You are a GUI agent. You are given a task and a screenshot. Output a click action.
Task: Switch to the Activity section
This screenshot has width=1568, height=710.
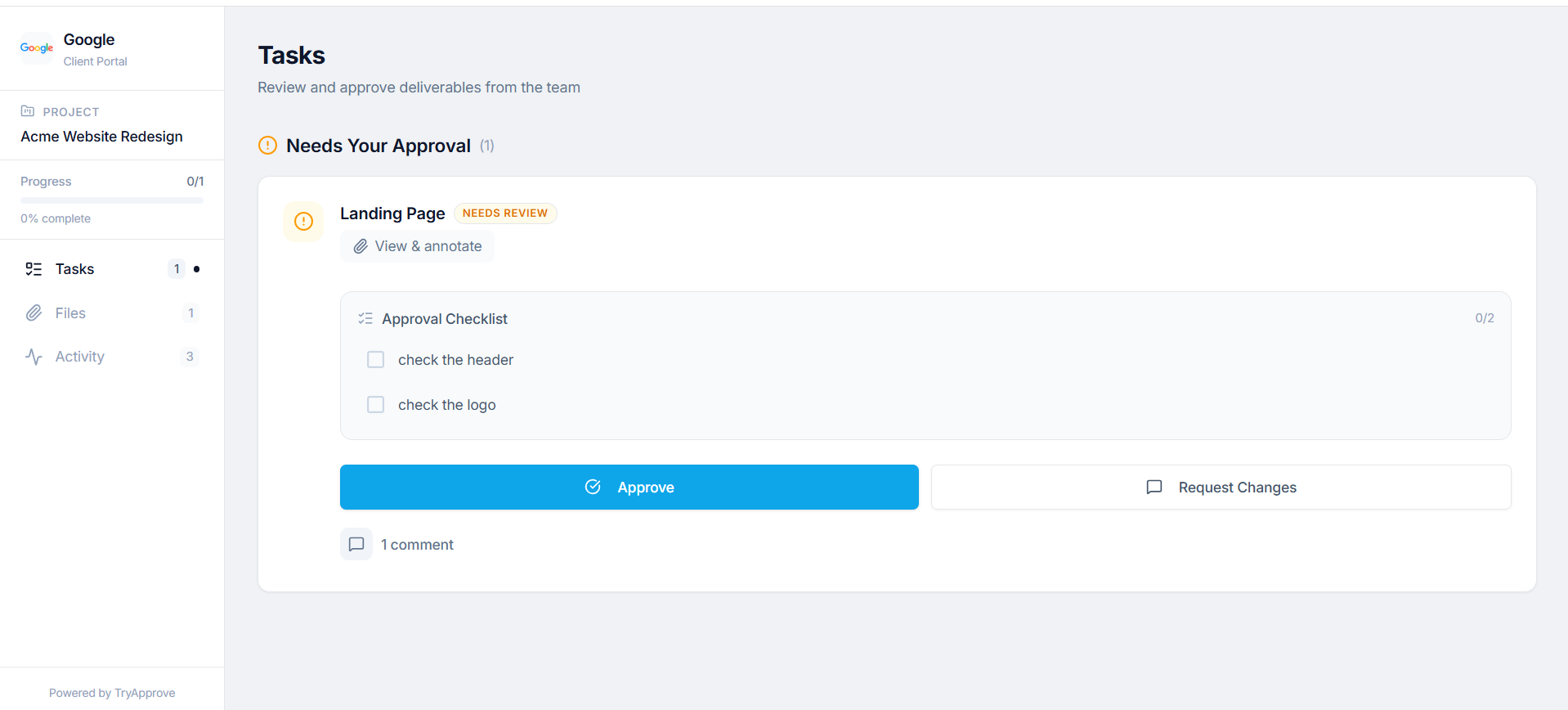80,357
